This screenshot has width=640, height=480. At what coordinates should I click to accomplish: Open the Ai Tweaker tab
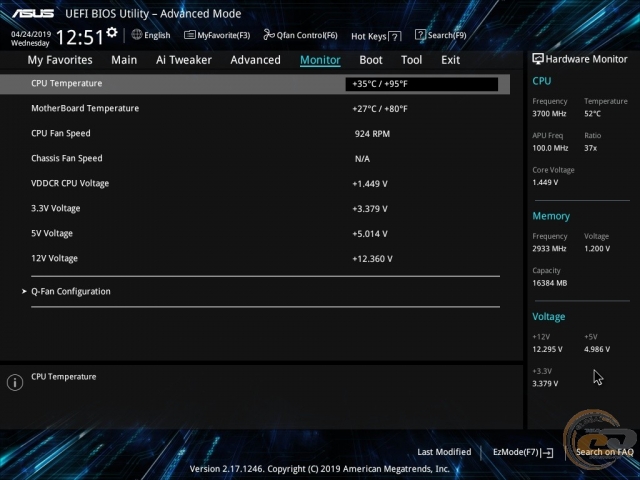184,60
